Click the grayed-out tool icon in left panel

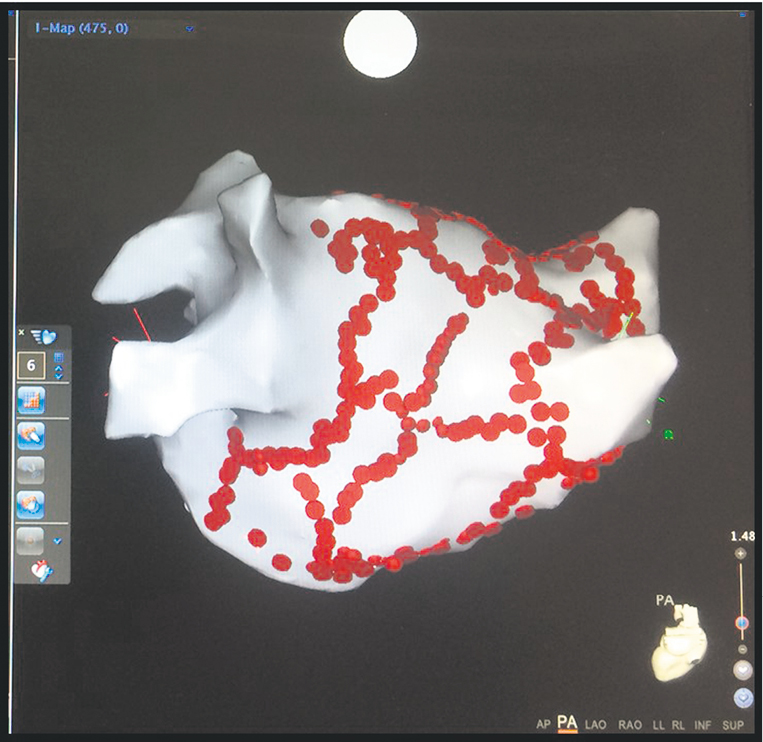click(x=31, y=469)
